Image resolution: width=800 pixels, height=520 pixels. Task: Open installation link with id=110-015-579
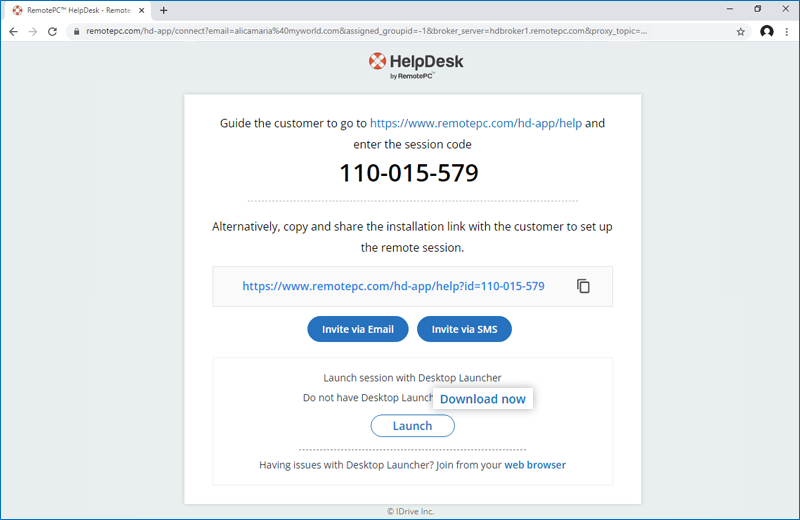[x=393, y=286]
